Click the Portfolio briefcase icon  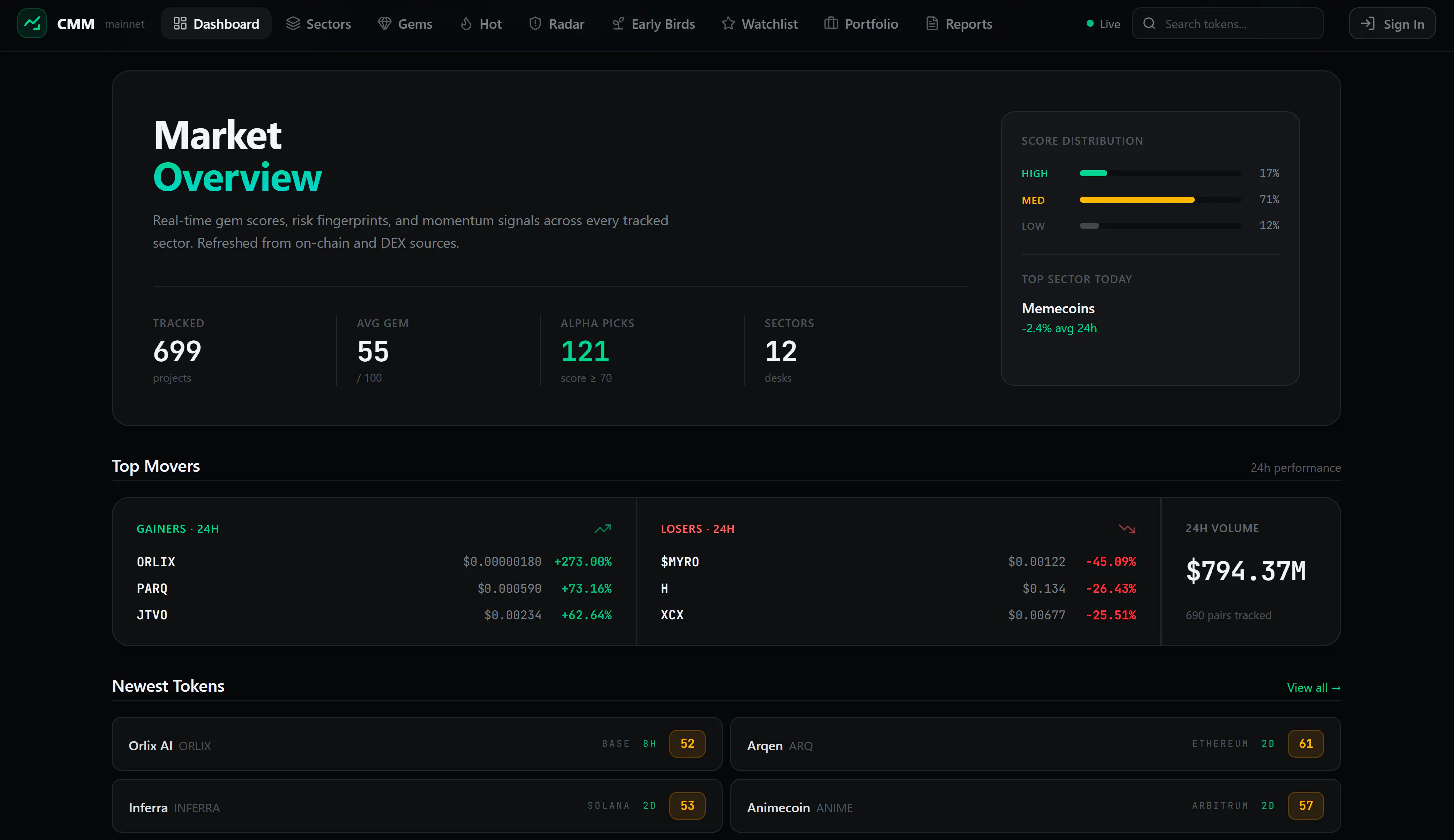tap(831, 23)
